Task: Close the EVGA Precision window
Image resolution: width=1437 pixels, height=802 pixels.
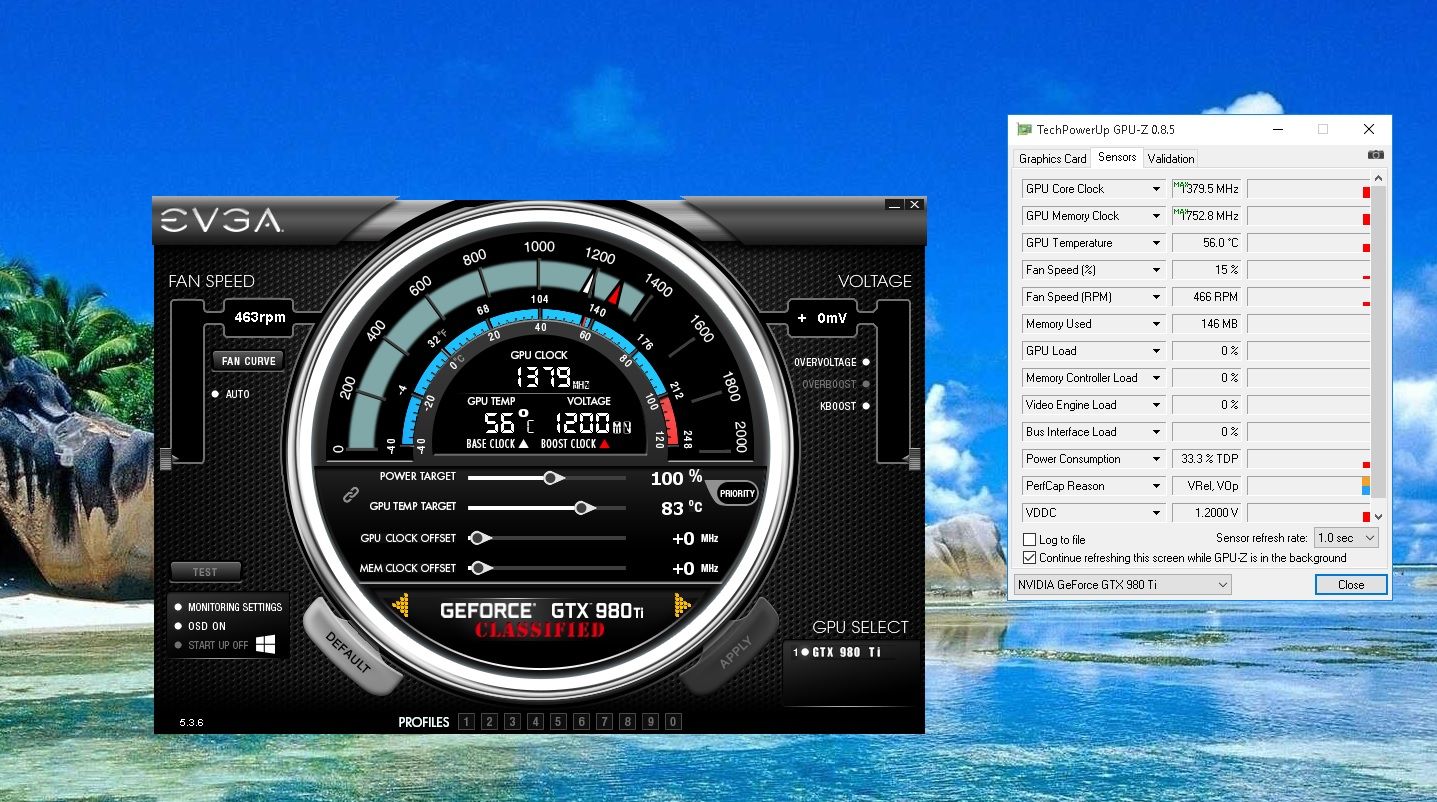Action: pyautogui.click(x=914, y=205)
